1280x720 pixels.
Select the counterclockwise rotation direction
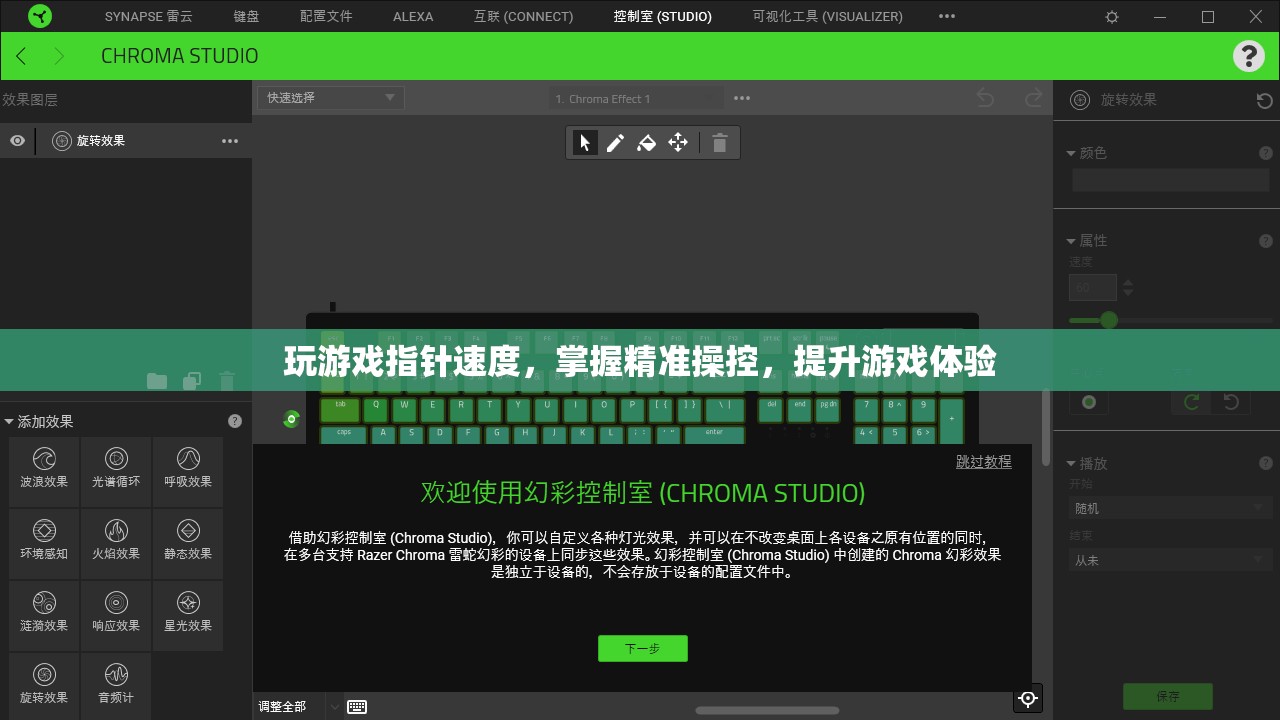click(x=1231, y=402)
